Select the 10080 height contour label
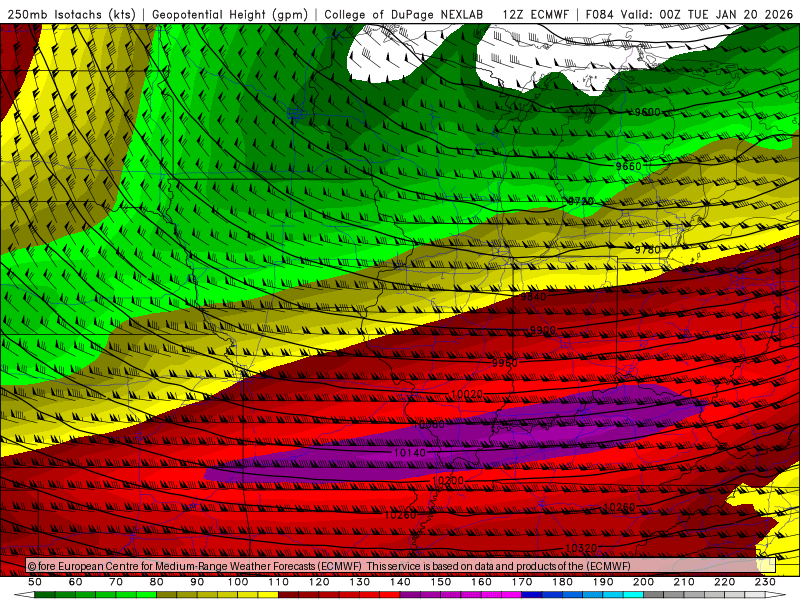This screenshot has height=600, width=800. coord(428,424)
